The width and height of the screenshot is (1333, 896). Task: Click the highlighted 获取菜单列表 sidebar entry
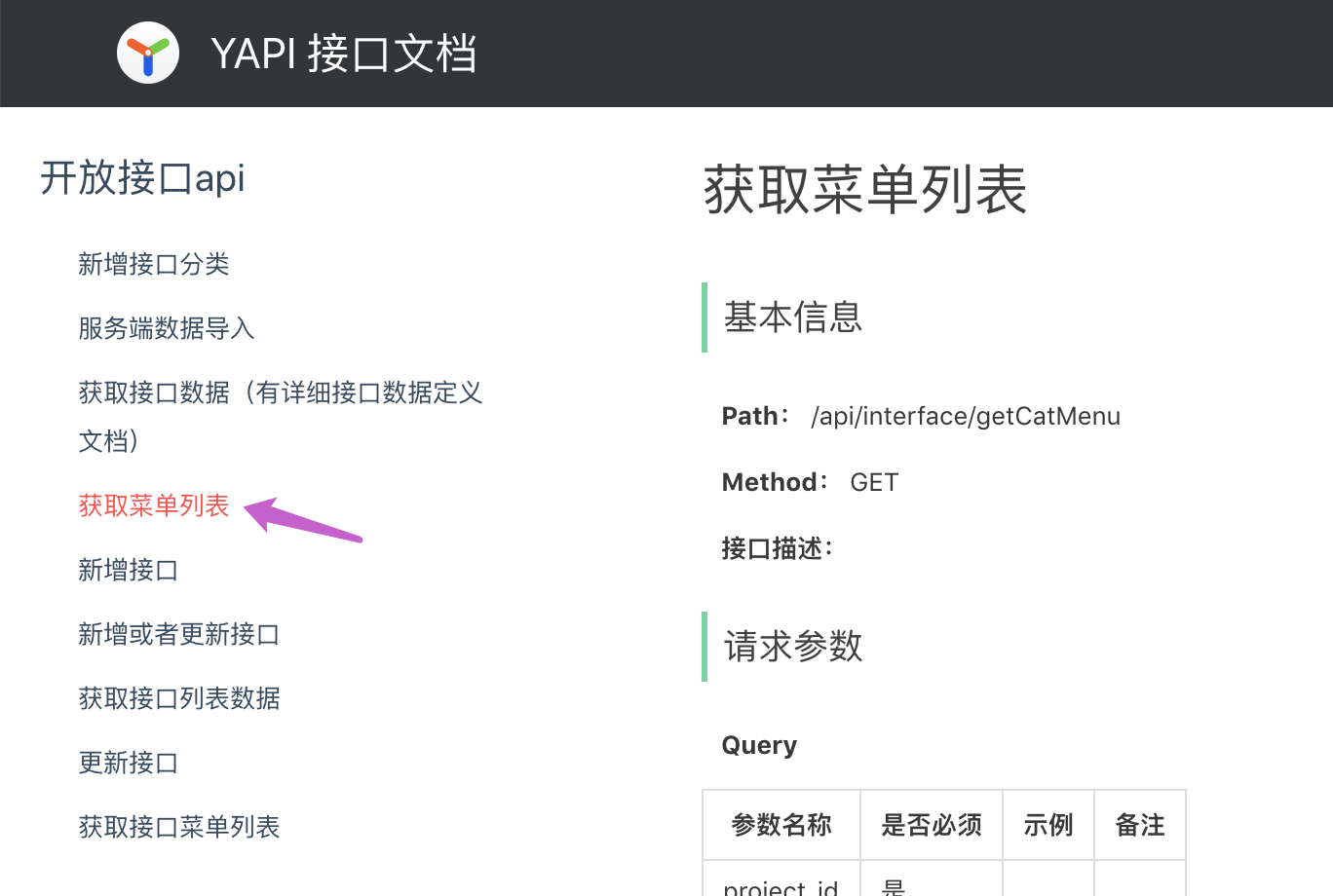(x=153, y=505)
